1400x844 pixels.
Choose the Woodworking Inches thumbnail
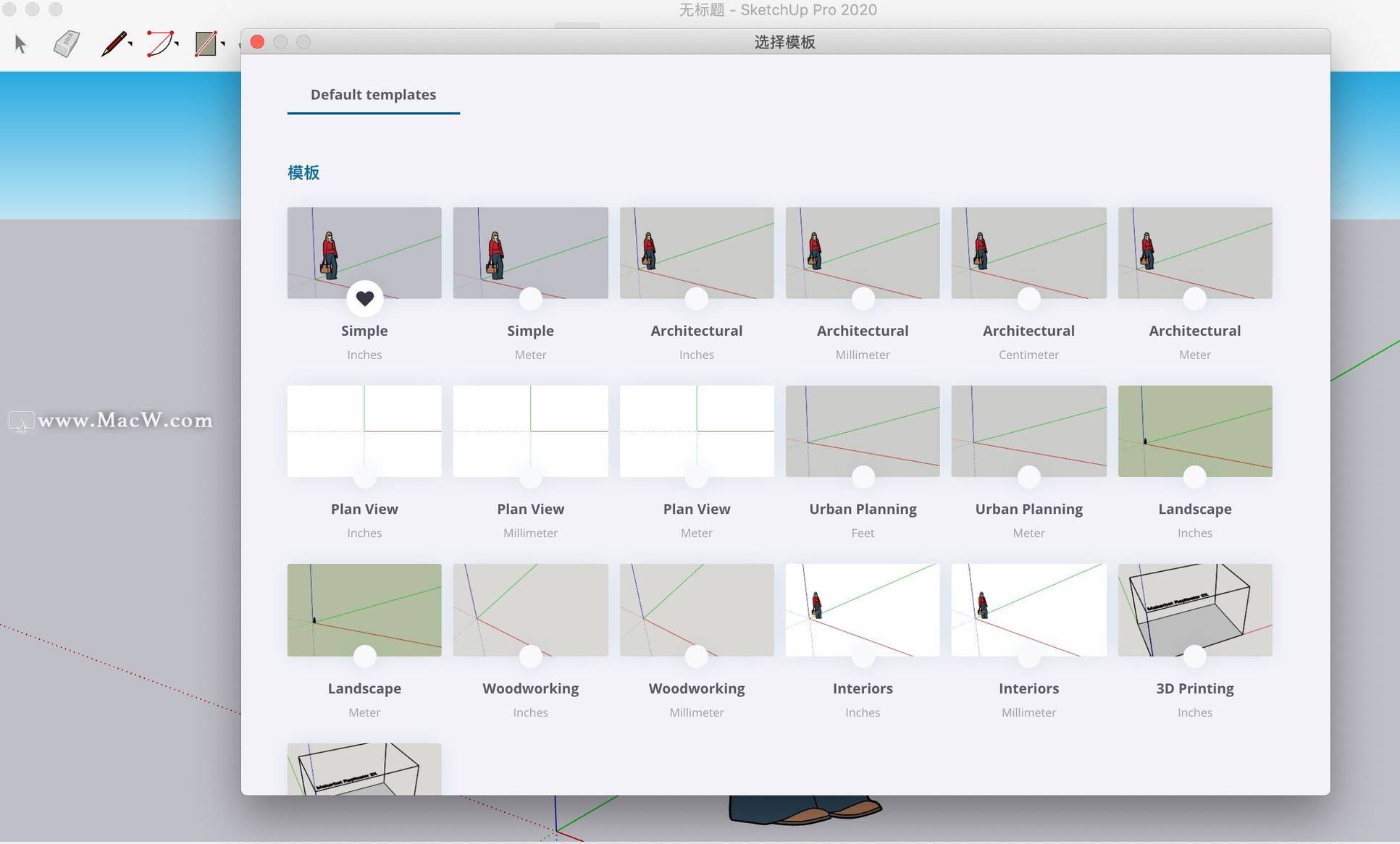[x=530, y=609]
